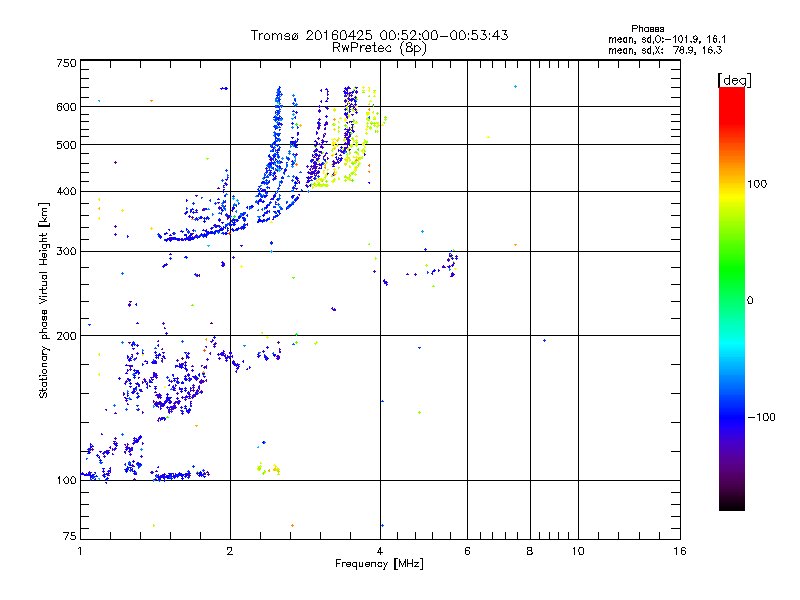Click the x-axis tick label '4'
This screenshot has height=600, width=800.
(x=380, y=551)
